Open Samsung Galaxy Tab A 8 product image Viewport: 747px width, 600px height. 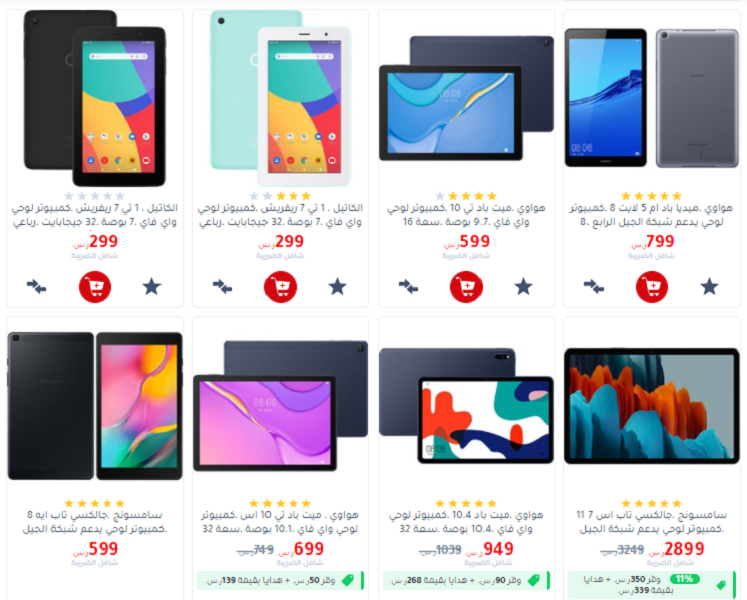(x=95, y=406)
